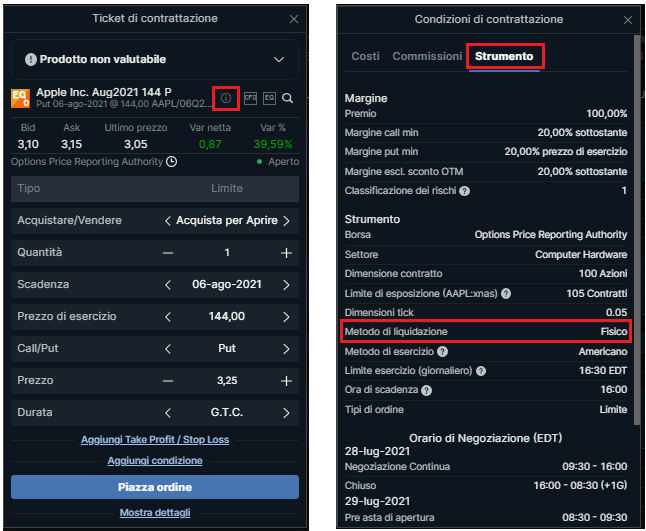646x531 pixels.
Task: Click the Scadenza value 06-ago-2021
Action: coord(227,285)
